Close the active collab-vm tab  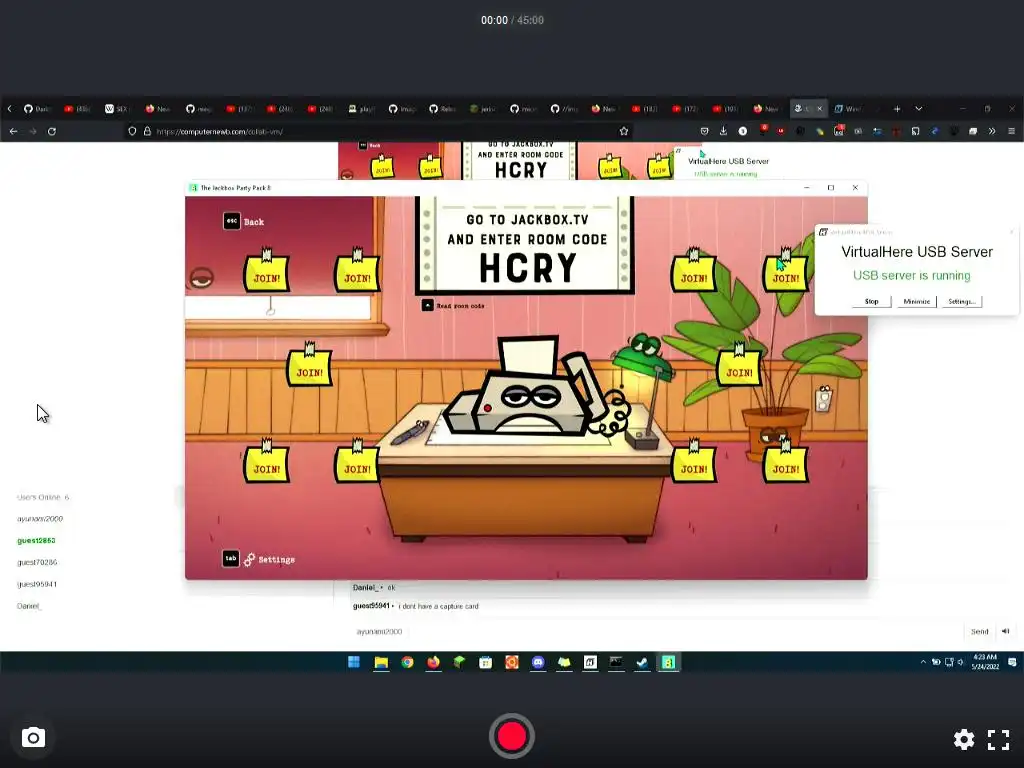click(820, 109)
